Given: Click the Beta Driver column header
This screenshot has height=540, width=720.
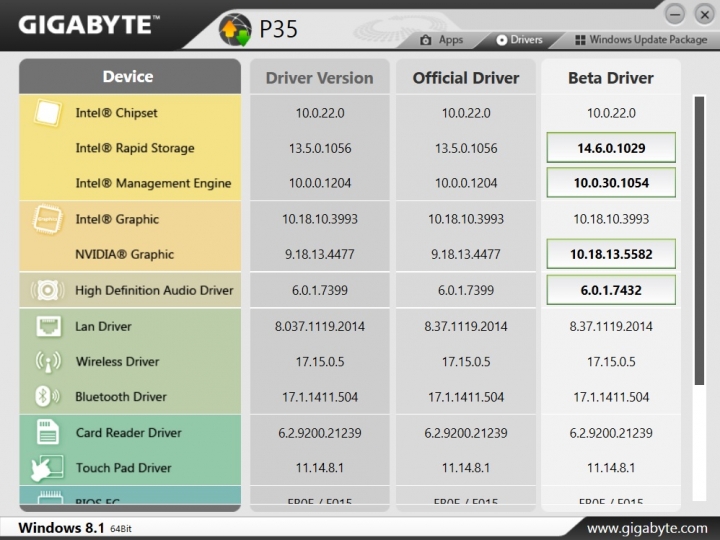Looking at the screenshot, I should (611, 77).
